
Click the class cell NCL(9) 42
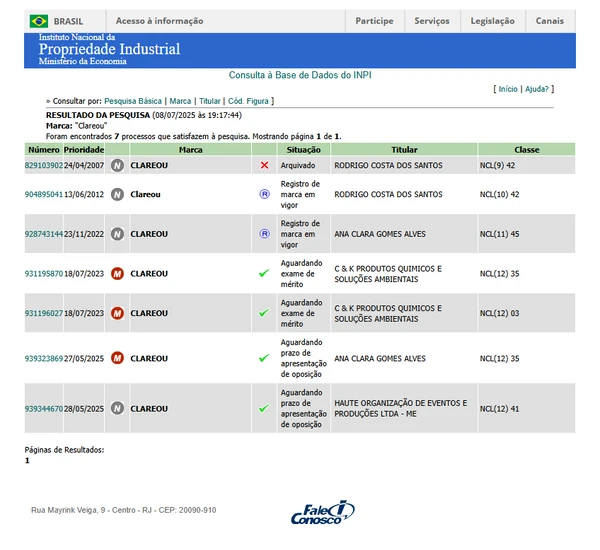(497, 165)
